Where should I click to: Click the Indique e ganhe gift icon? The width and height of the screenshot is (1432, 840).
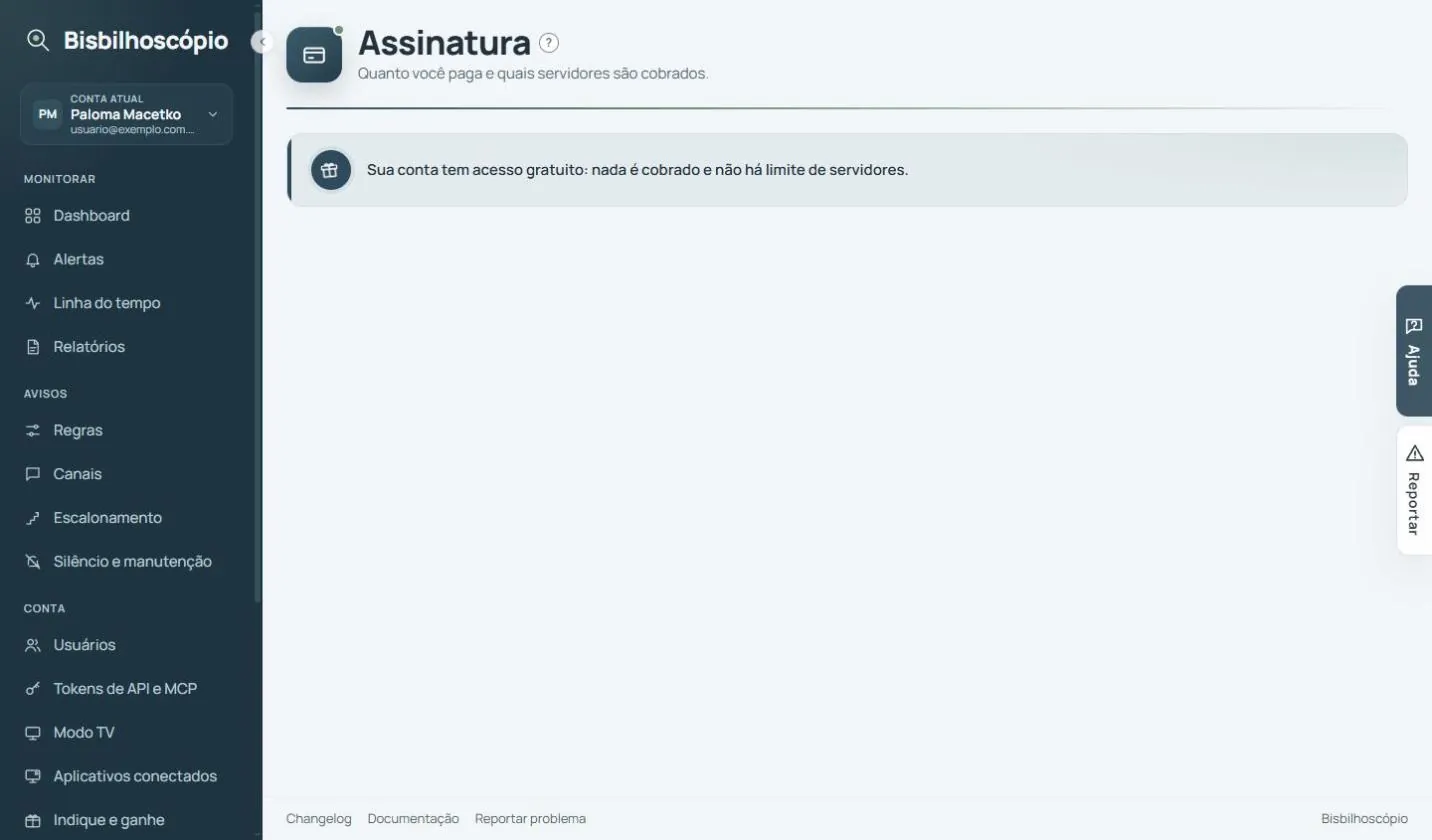(x=33, y=820)
